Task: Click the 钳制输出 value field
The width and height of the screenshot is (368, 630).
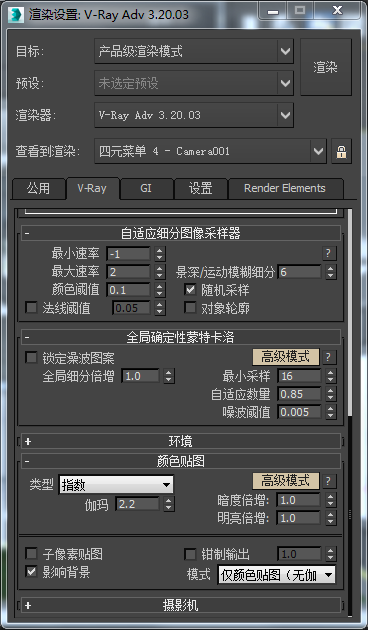Action: point(299,554)
